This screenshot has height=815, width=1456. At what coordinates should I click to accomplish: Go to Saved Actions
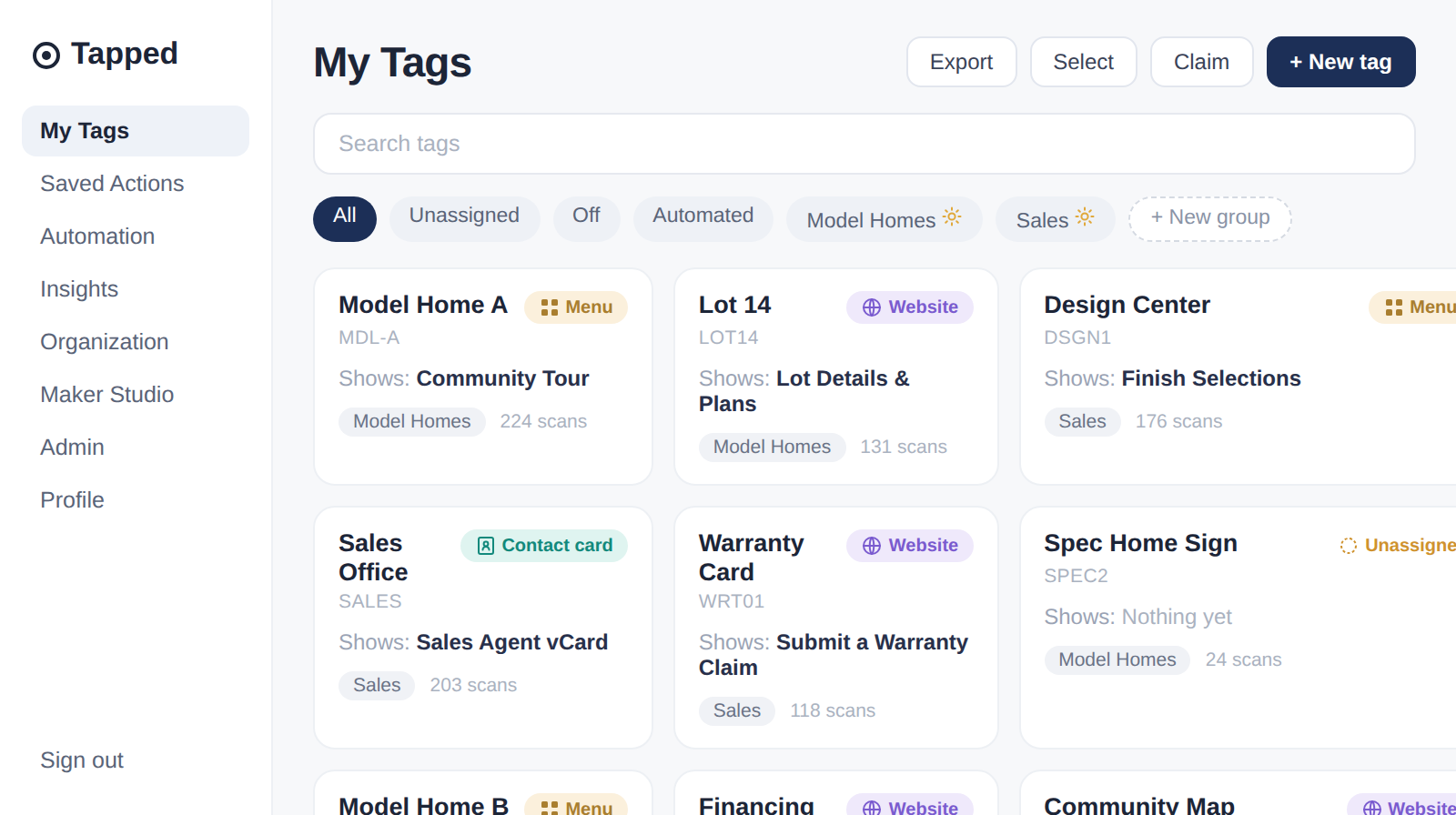136,184
